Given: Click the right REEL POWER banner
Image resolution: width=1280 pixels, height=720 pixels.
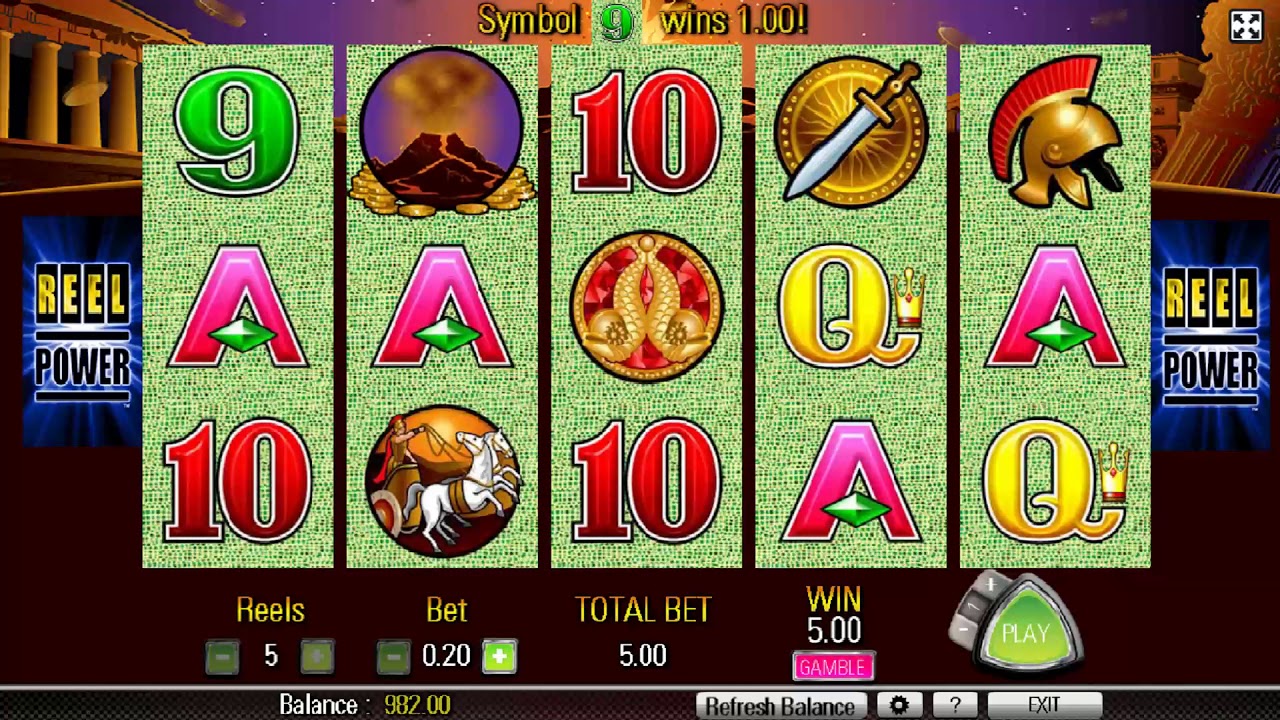Looking at the screenshot, I should click(1211, 332).
